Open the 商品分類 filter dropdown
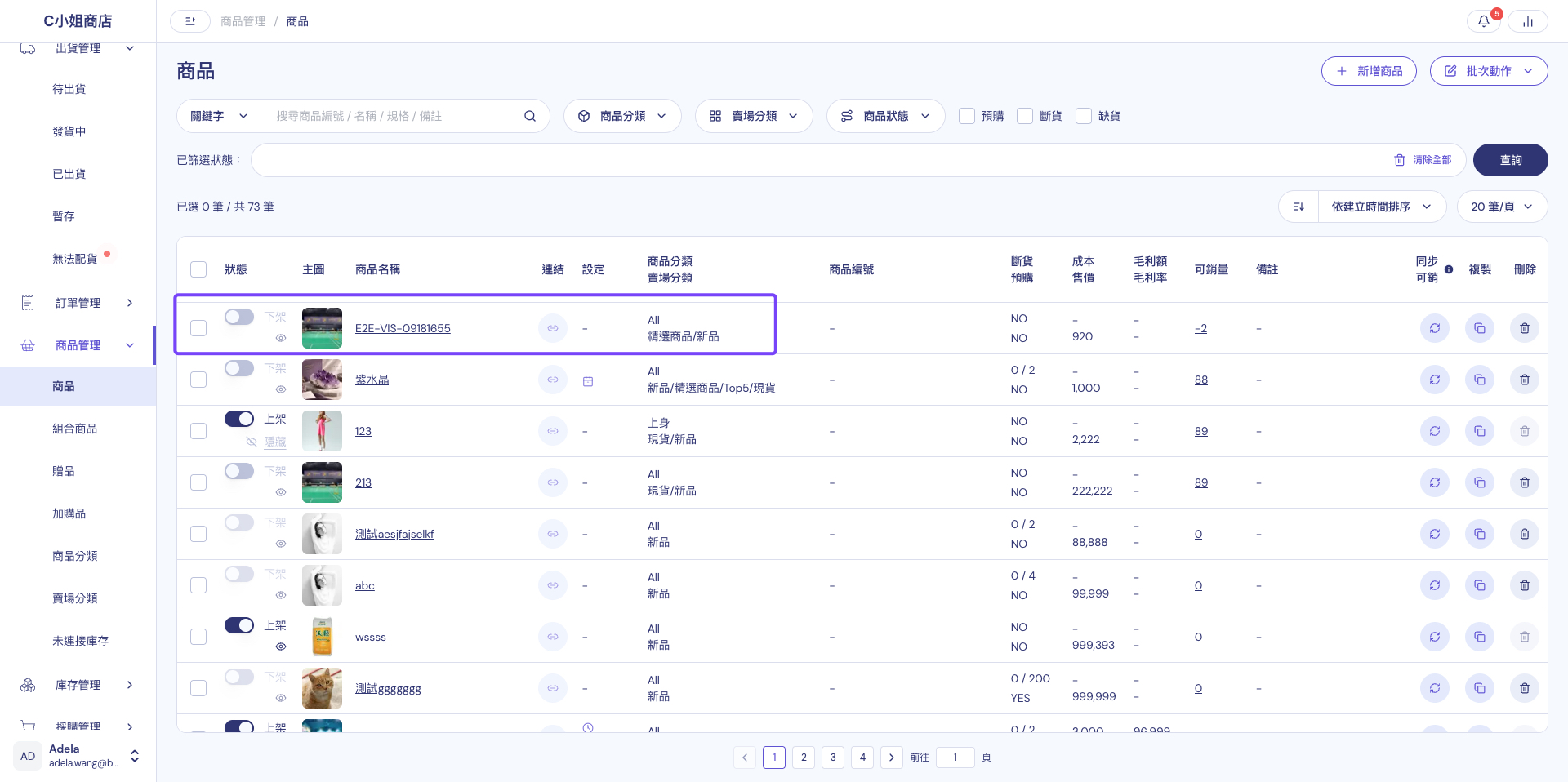The height and width of the screenshot is (782, 1568). pyautogui.click(x=622, y=116)
